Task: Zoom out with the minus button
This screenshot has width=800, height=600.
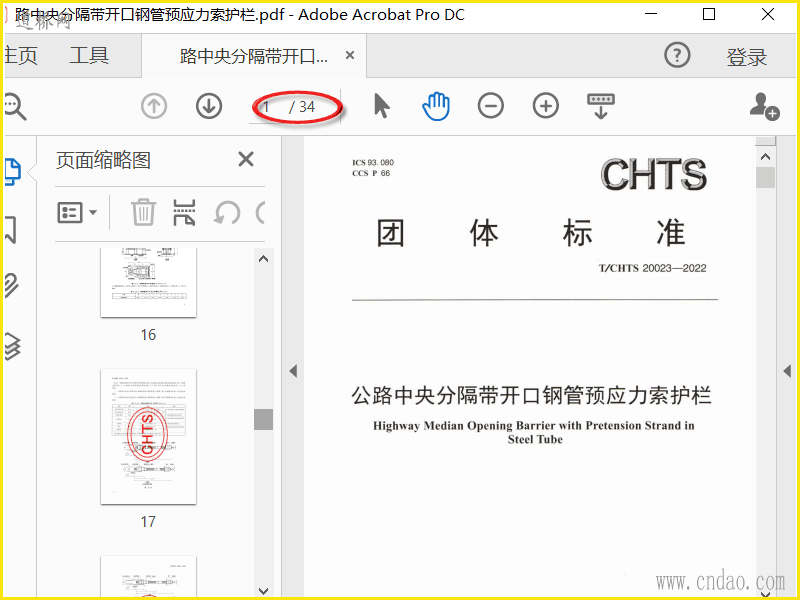Action: click(491, 106)
